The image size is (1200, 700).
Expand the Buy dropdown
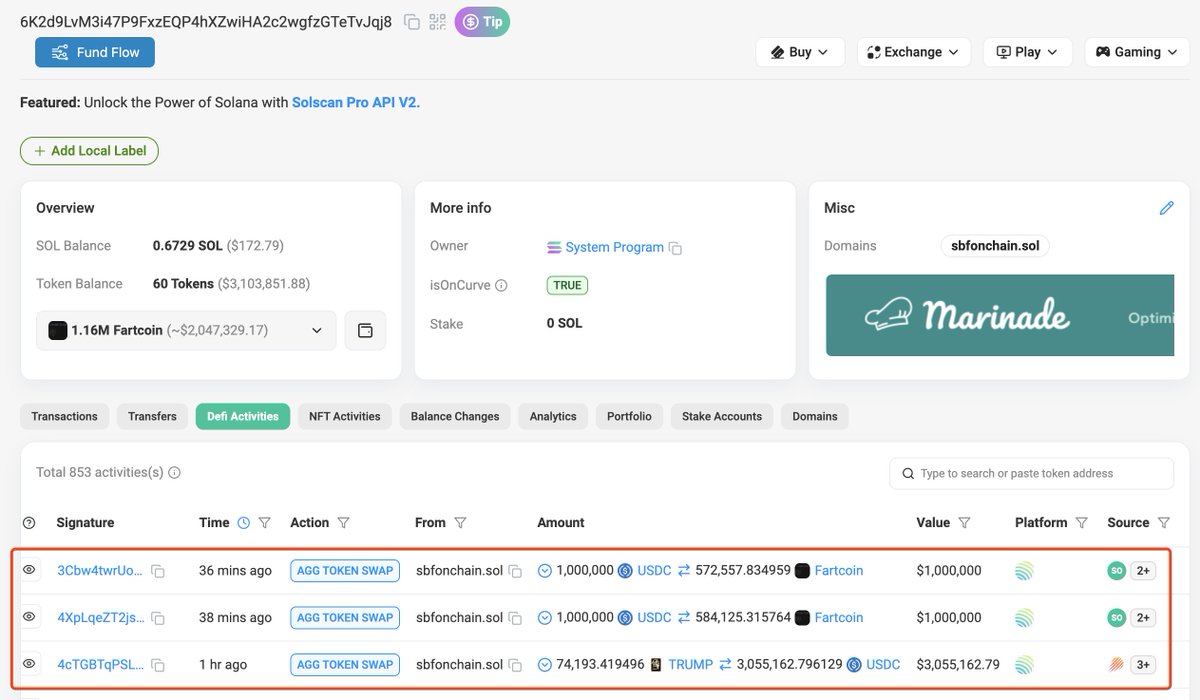[800, 52]
